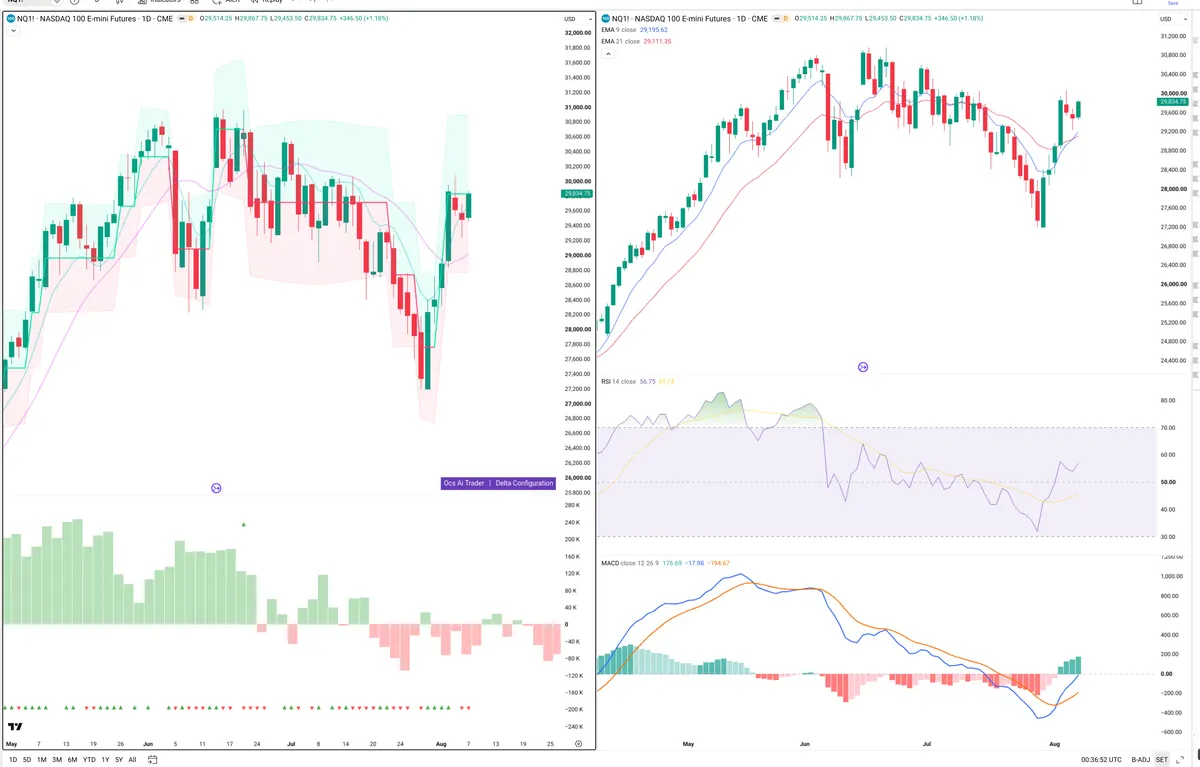Click the RSI value 56.75 in legend
1200x767 pixels.
[648, 382]
